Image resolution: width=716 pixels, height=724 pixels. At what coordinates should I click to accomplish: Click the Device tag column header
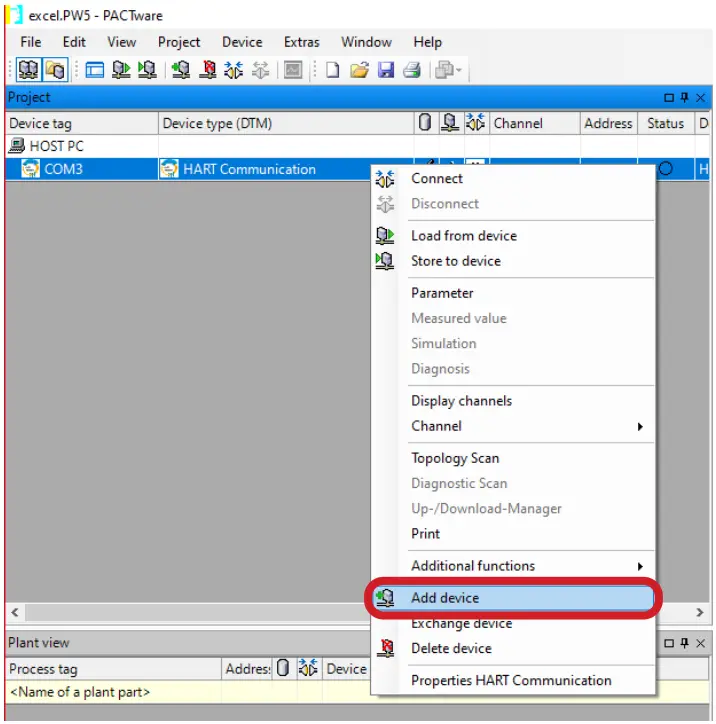(82, 123)
